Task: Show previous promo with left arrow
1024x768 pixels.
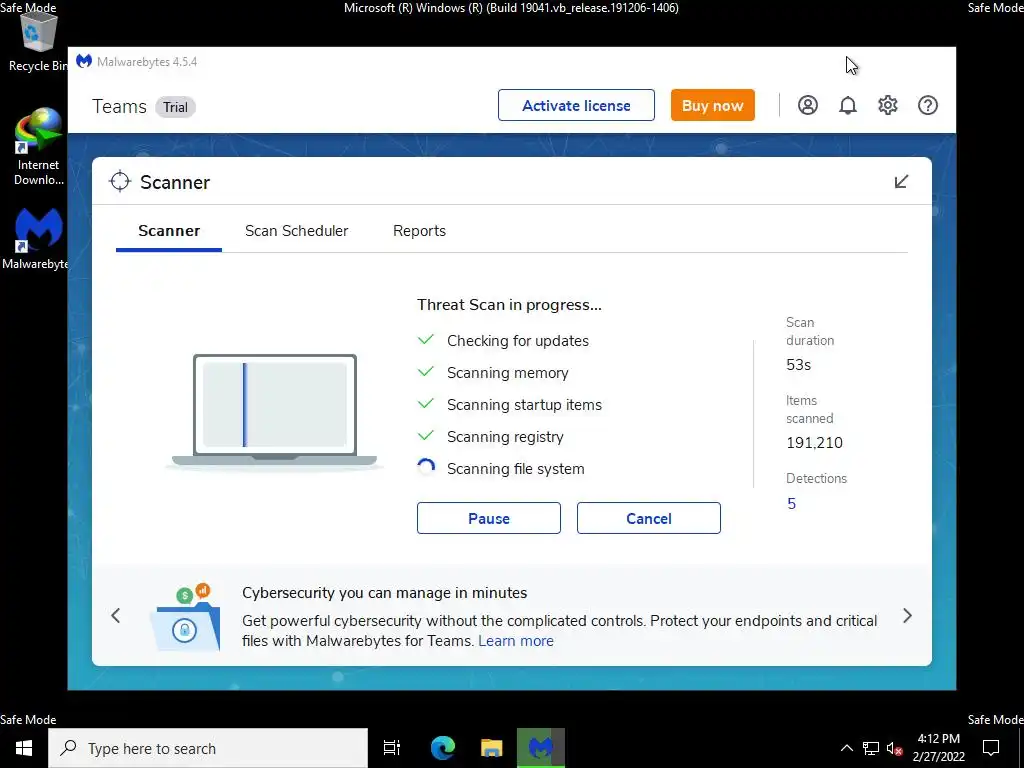Action: (x=116, y=615)
